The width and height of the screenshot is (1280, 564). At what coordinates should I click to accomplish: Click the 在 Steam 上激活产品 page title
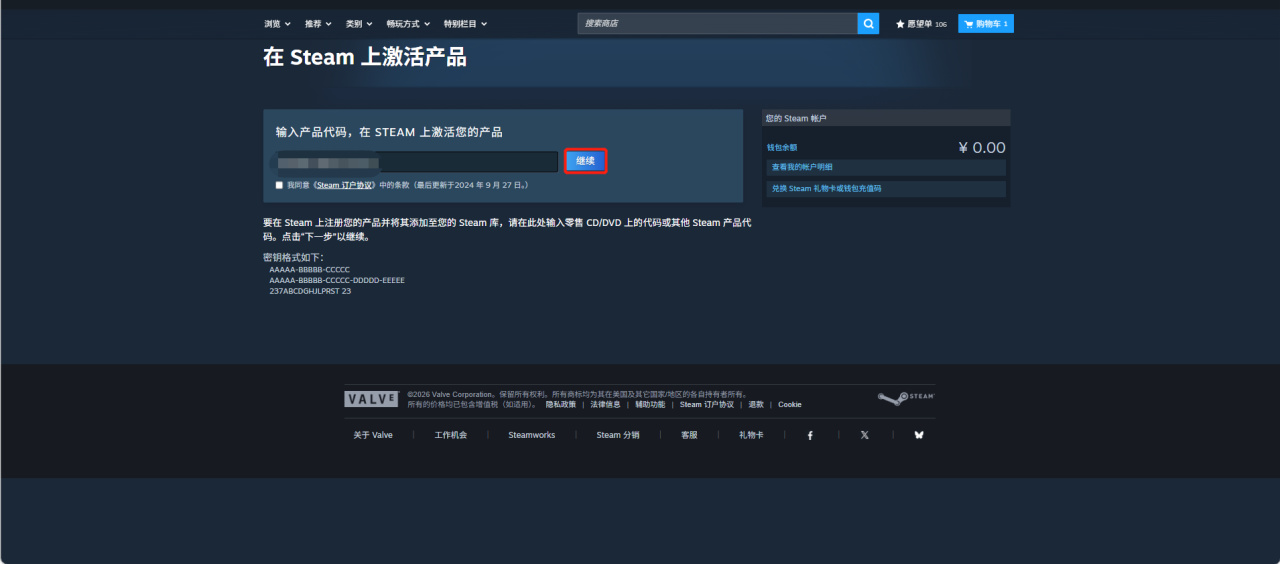[x=365, y=58]
